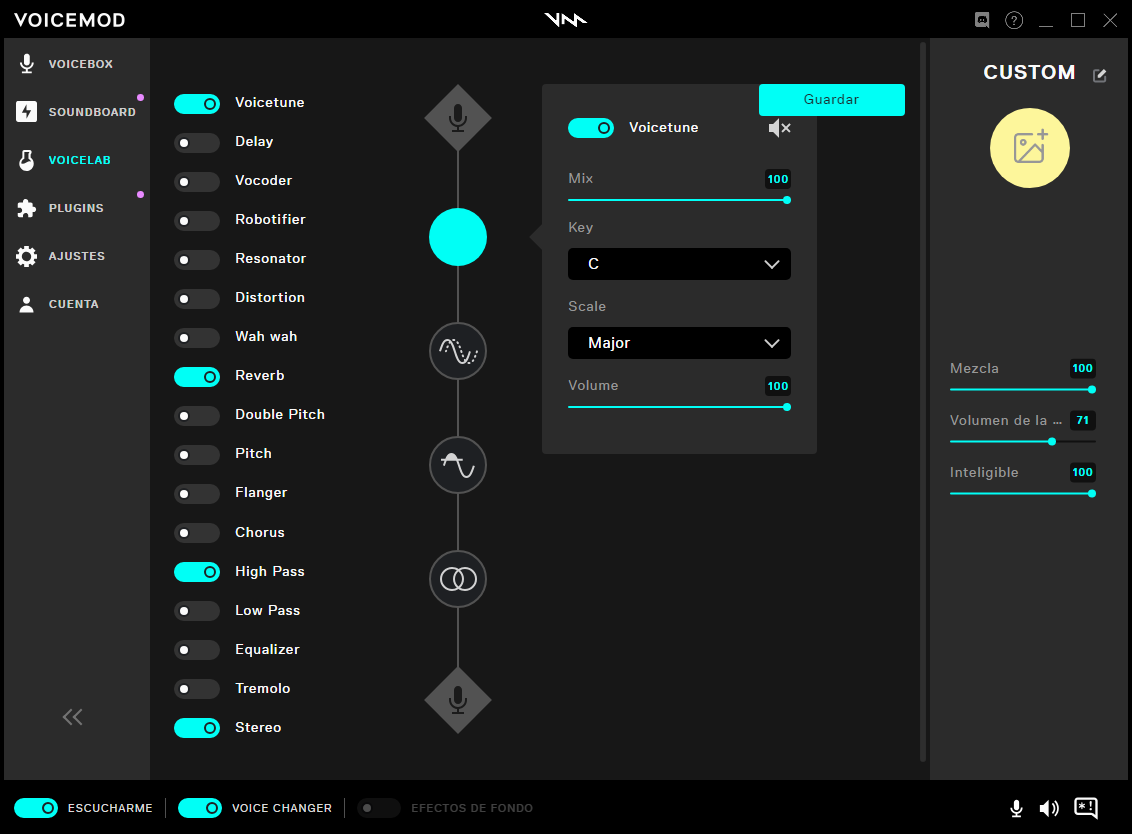Screen dimensions: 1132x834
Task: Click the Mezcla value field 100
Action: pyautogui.click(x=1082, y=368)
